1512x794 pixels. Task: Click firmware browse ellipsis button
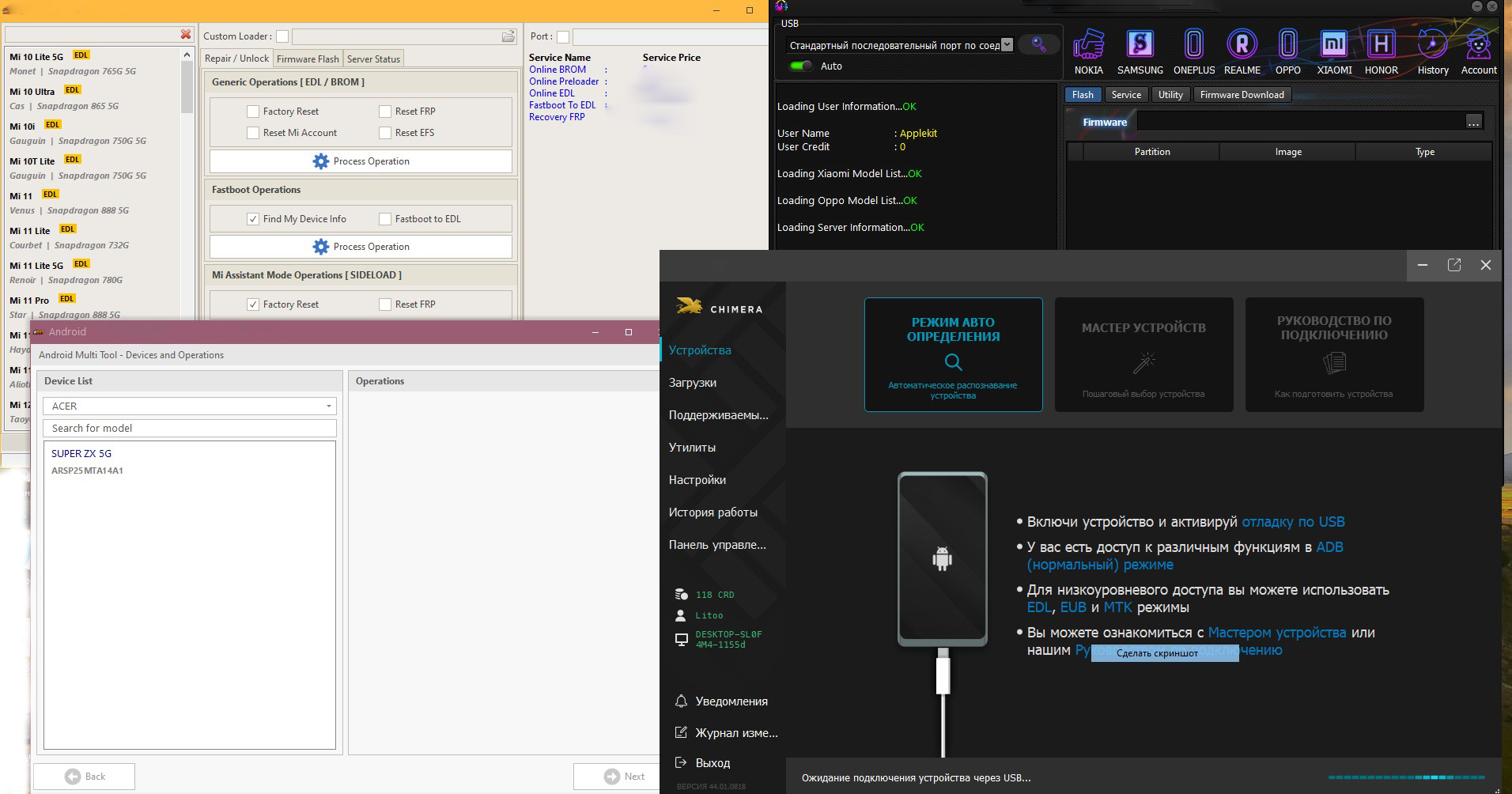(1473, 122)
